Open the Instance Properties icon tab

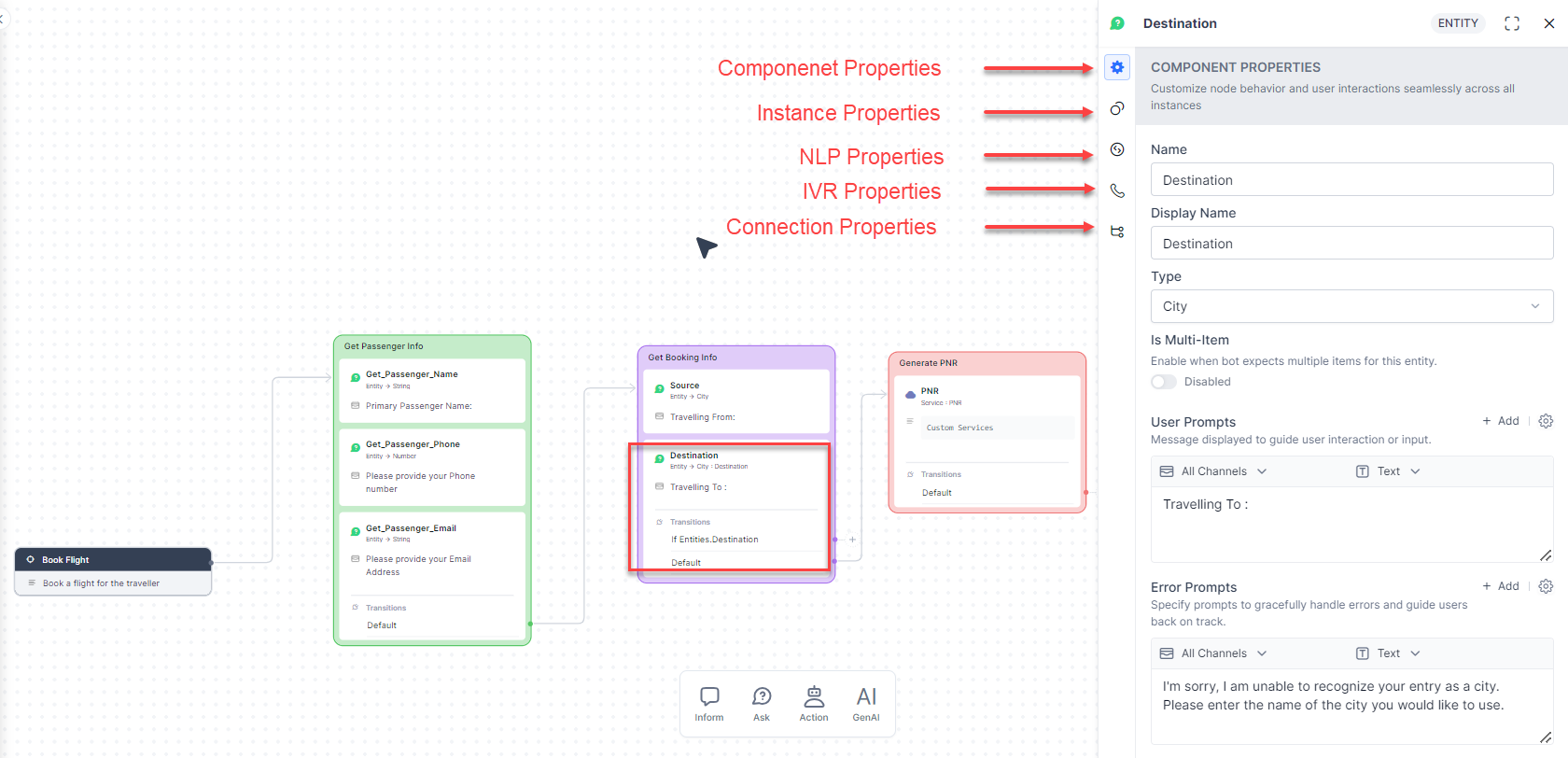tap(1117, 108)
